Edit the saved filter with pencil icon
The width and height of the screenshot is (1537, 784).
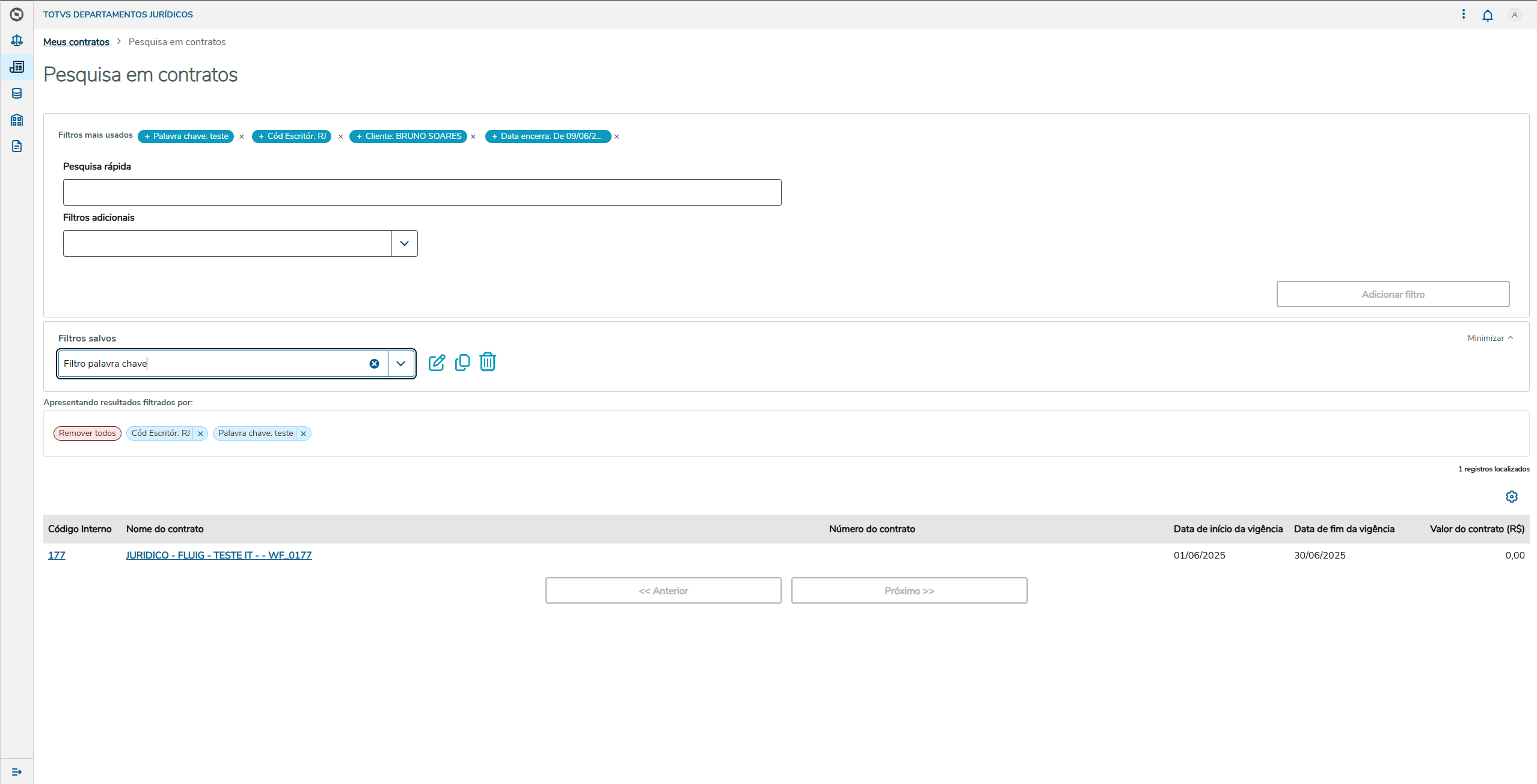(437, 363)
